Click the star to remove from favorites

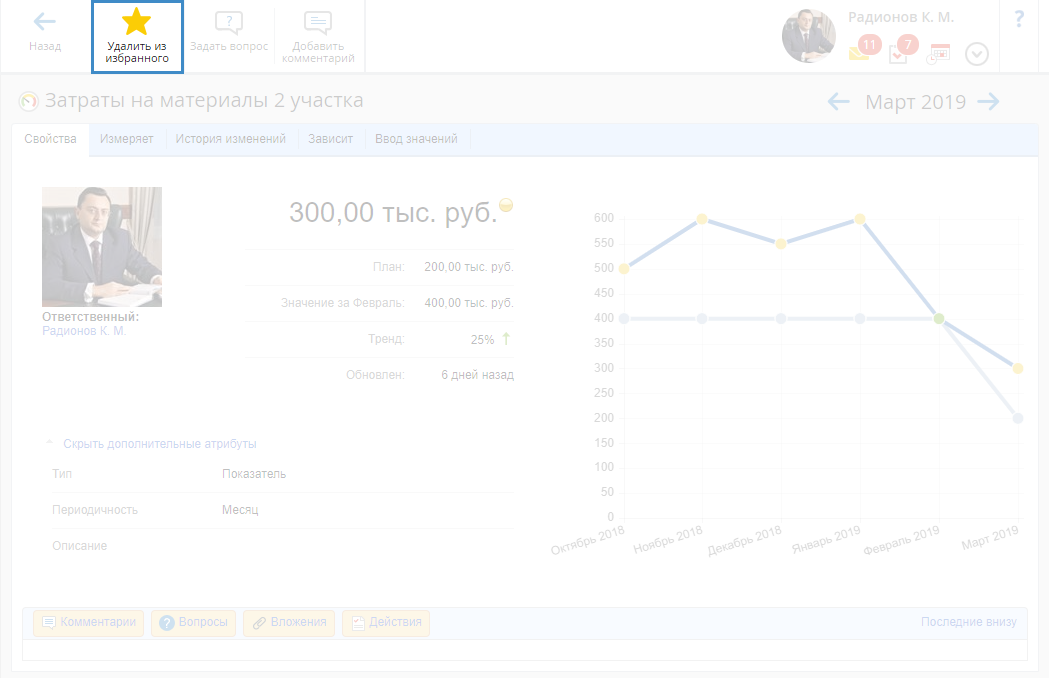pyautogui.click(x=136, y=23)
